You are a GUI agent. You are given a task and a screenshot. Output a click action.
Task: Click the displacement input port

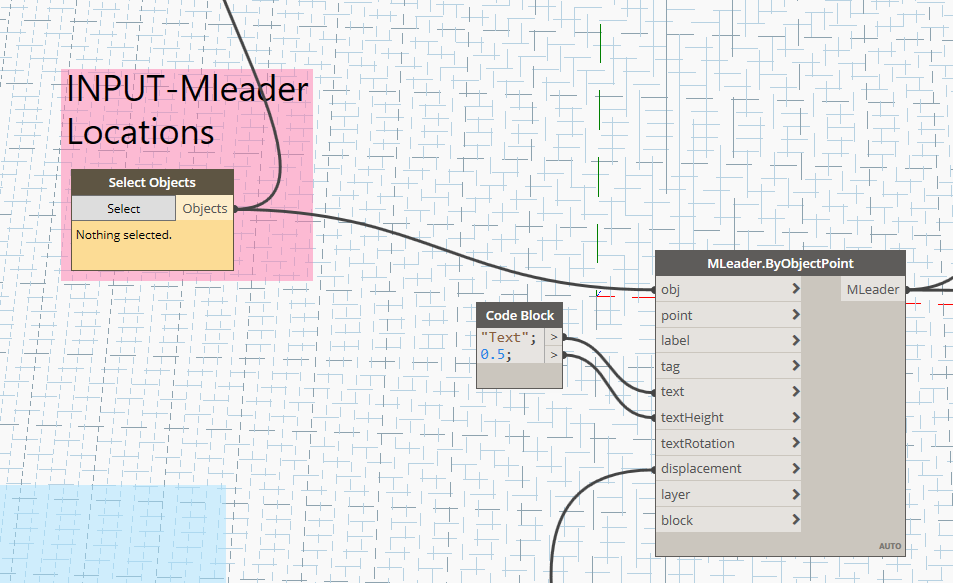coord(728,469)
